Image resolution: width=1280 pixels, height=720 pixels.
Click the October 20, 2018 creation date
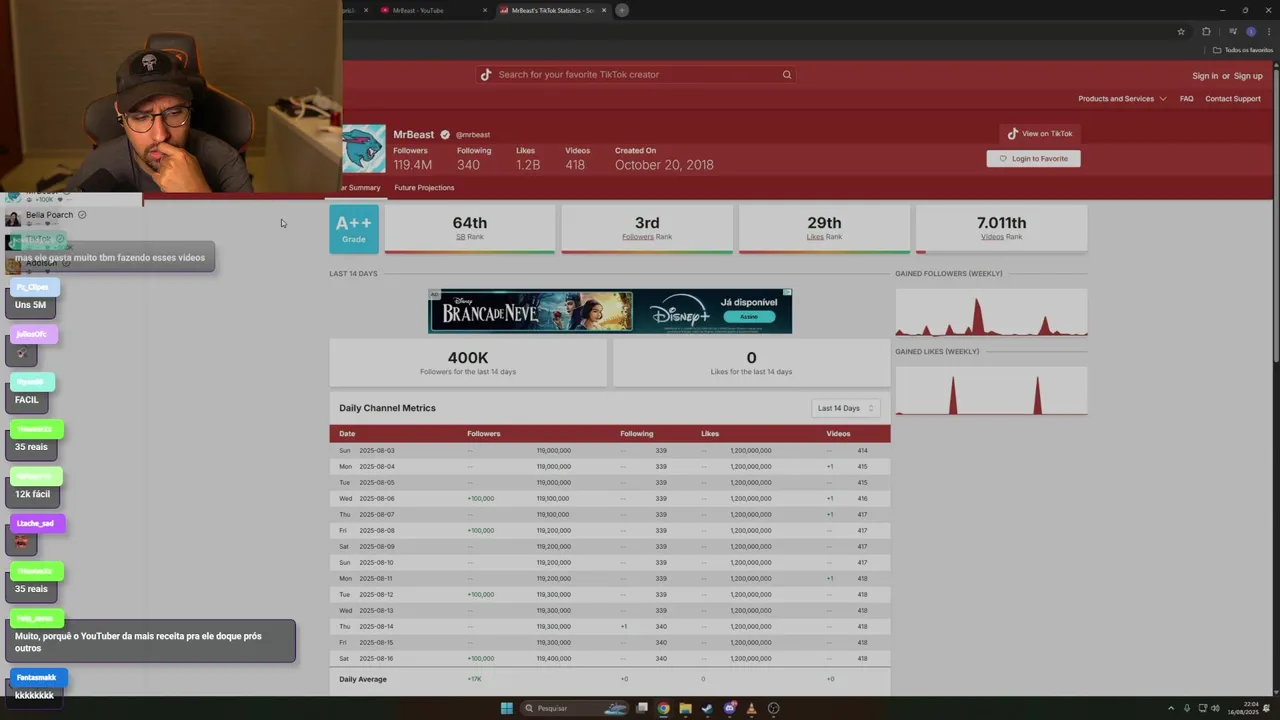pyautogui.click(x=664, y=165)
